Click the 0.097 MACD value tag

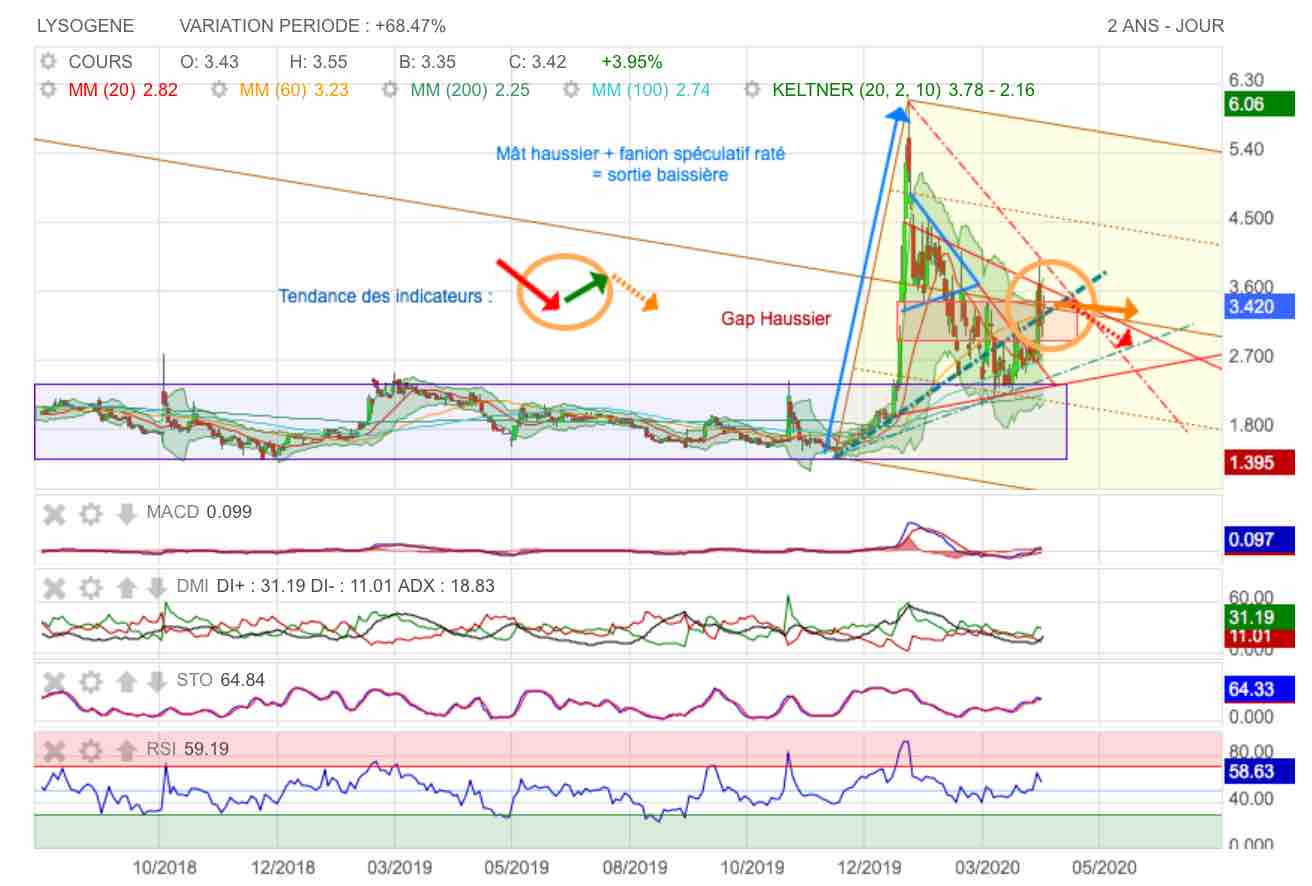[x=1260, y=540]
